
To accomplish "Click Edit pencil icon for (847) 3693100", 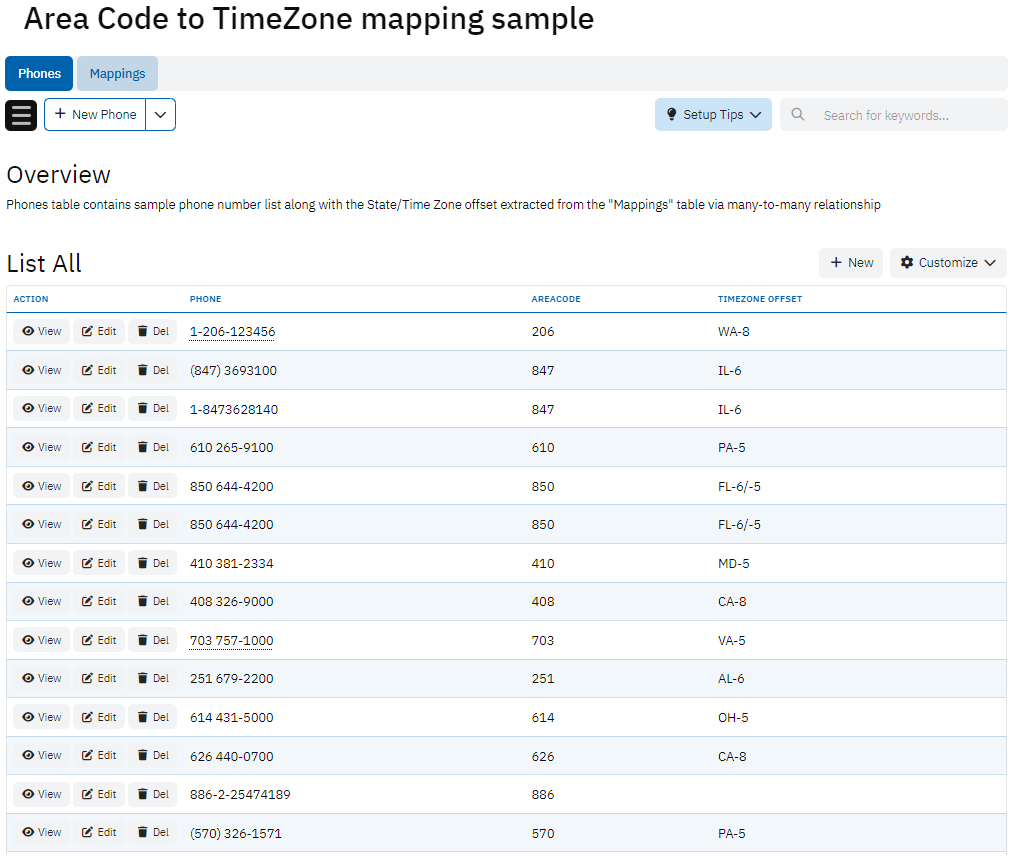I will 88,371.
